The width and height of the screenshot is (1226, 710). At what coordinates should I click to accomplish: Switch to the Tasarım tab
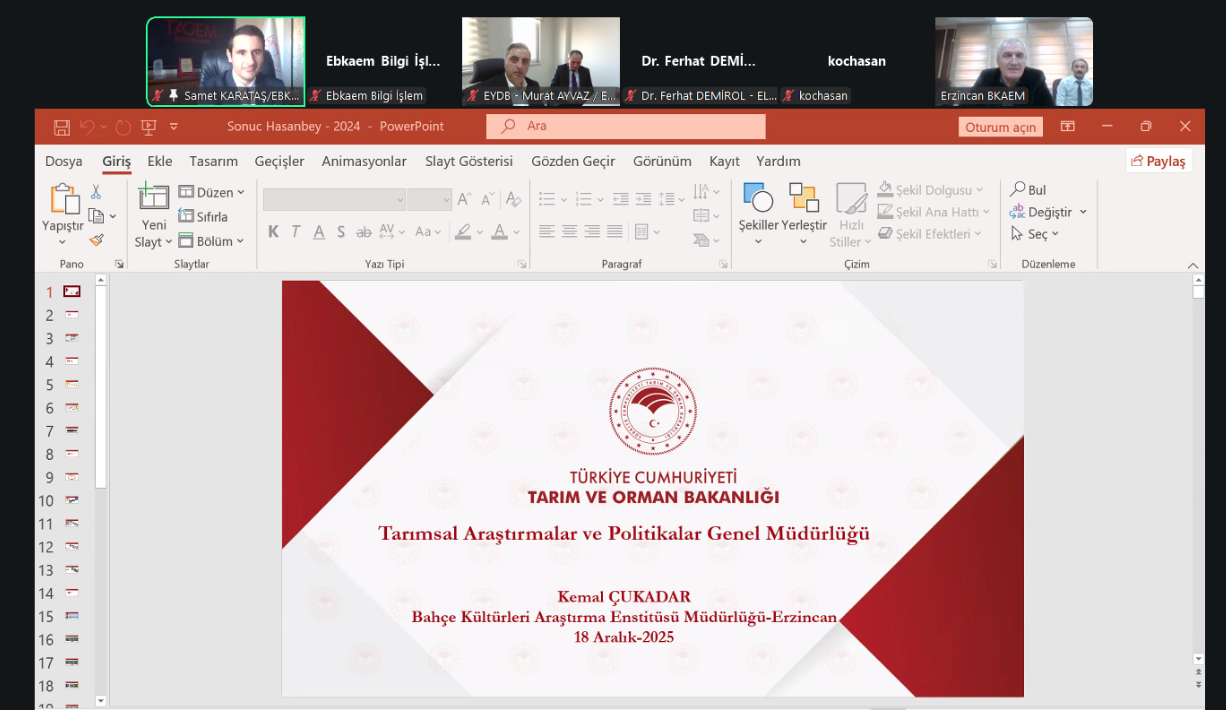(213, 161)
